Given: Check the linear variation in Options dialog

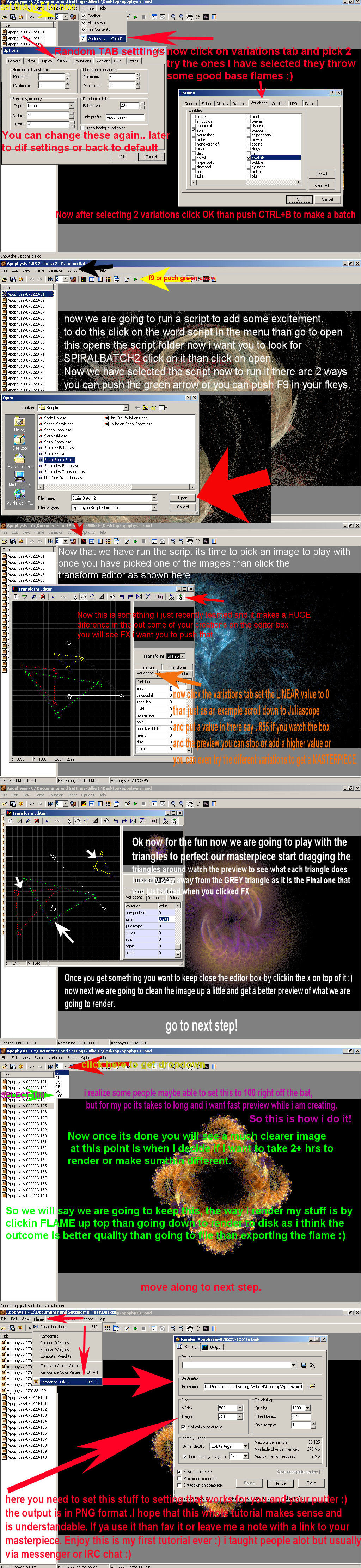Looking at the screenshot, I should click(x=194, y=117).
